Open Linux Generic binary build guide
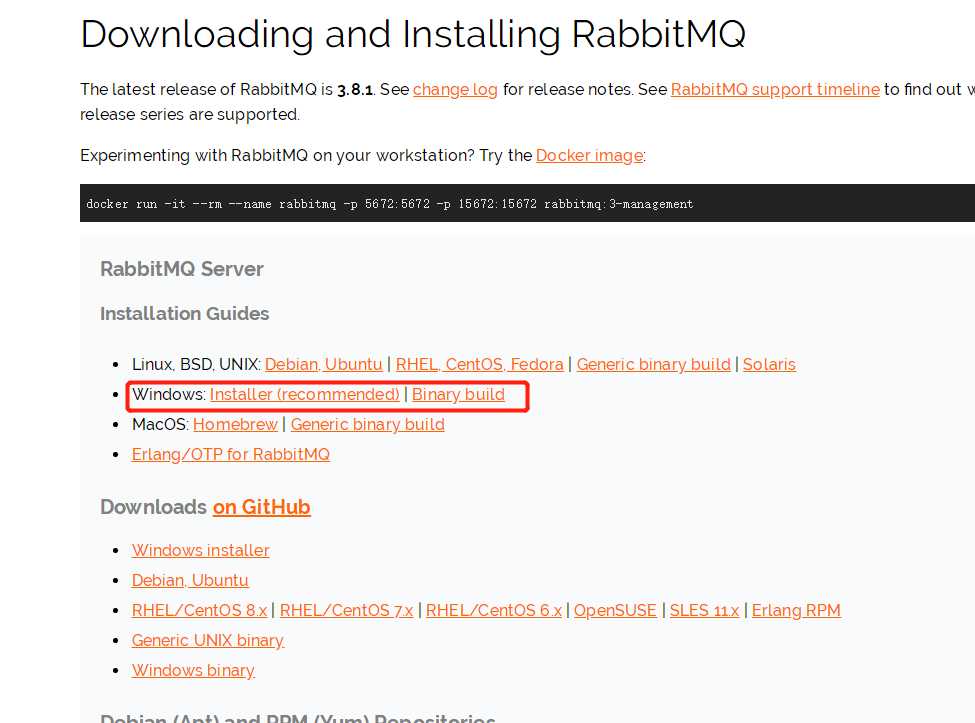The height and width of the screenshot is (723, 975). pyautogui.click(x=654, y=364)
